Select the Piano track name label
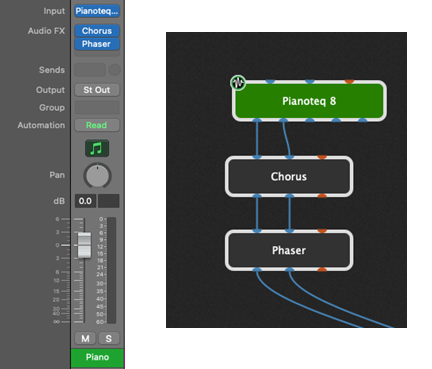Image resolution: width=432 pixels, height=369 pixels. (97, 358)
